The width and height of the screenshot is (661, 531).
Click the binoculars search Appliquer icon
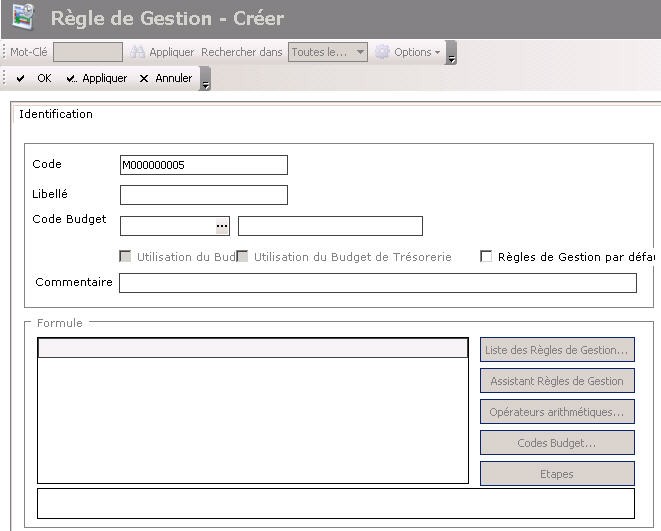pyautogui.click(x=138, y=52)
